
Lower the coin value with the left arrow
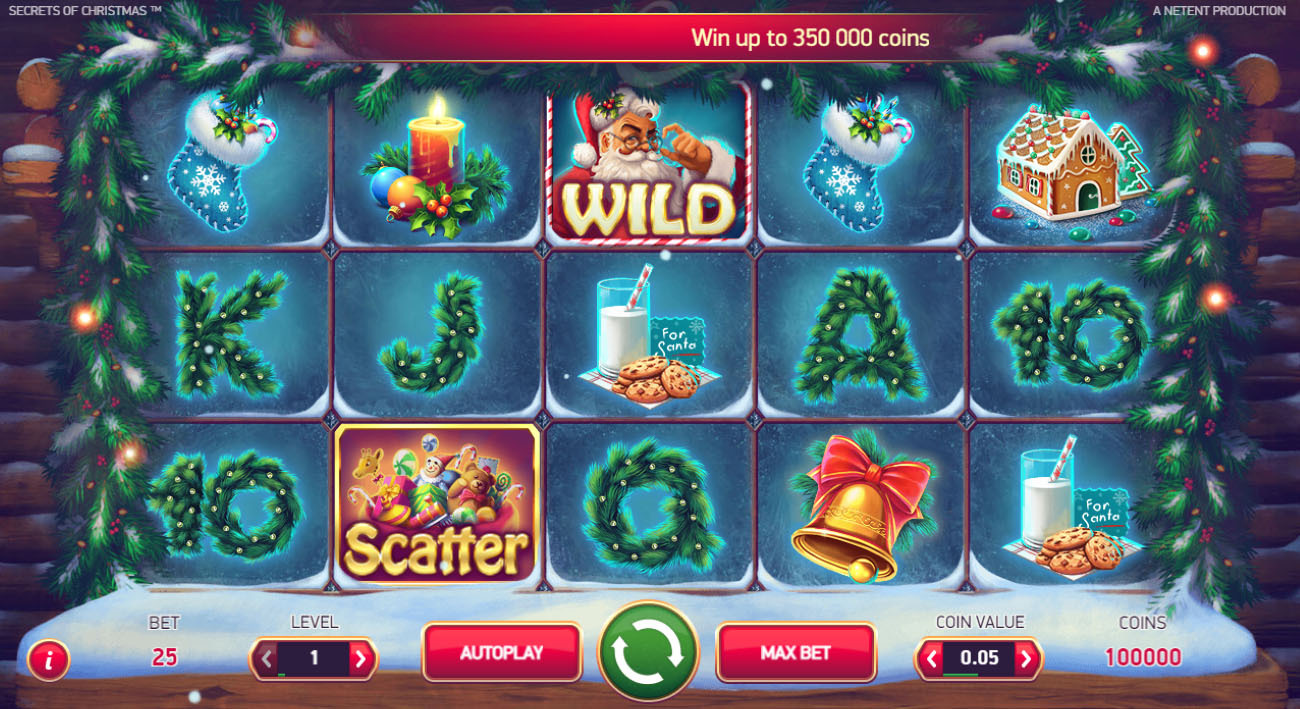[x=931, y=659]
